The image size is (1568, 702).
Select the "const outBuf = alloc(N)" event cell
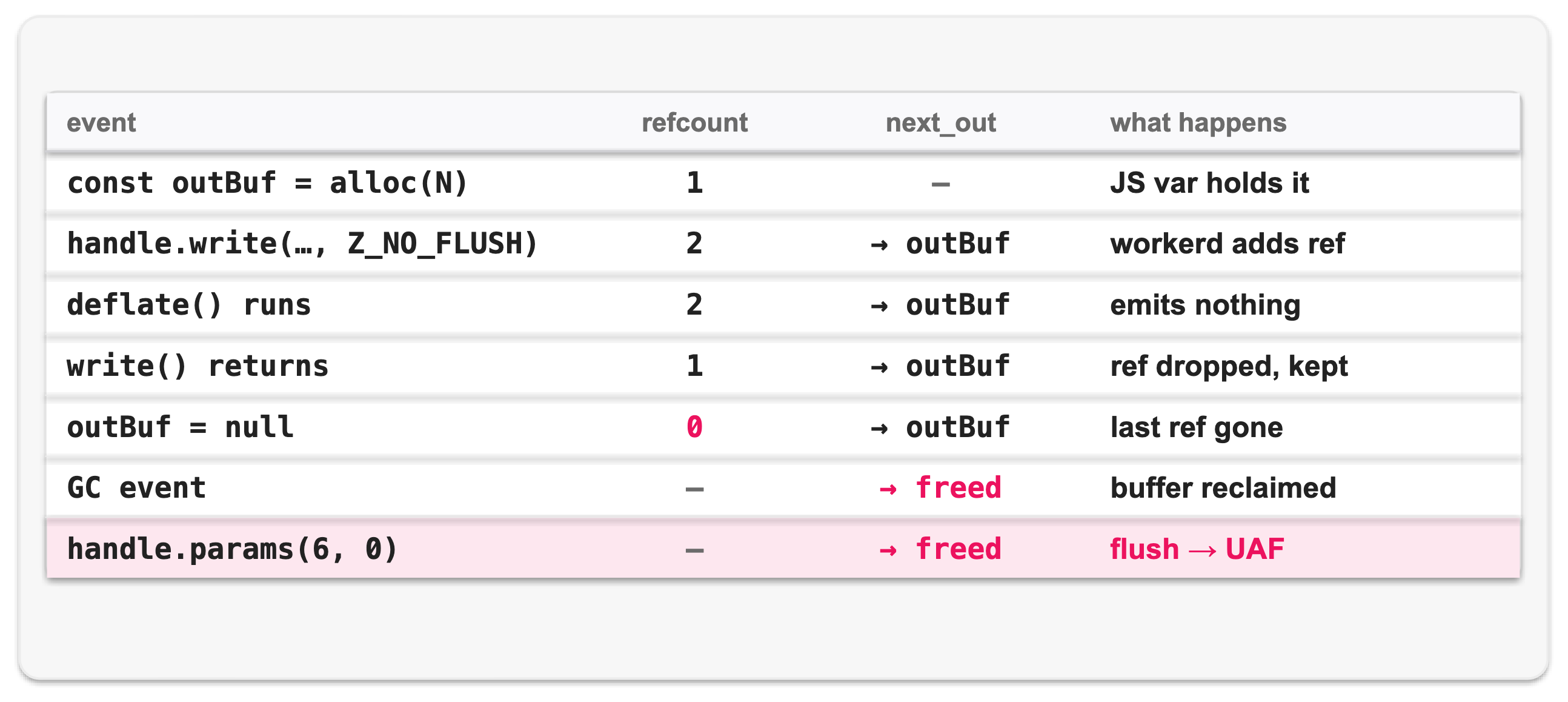(x=267, y=183)
